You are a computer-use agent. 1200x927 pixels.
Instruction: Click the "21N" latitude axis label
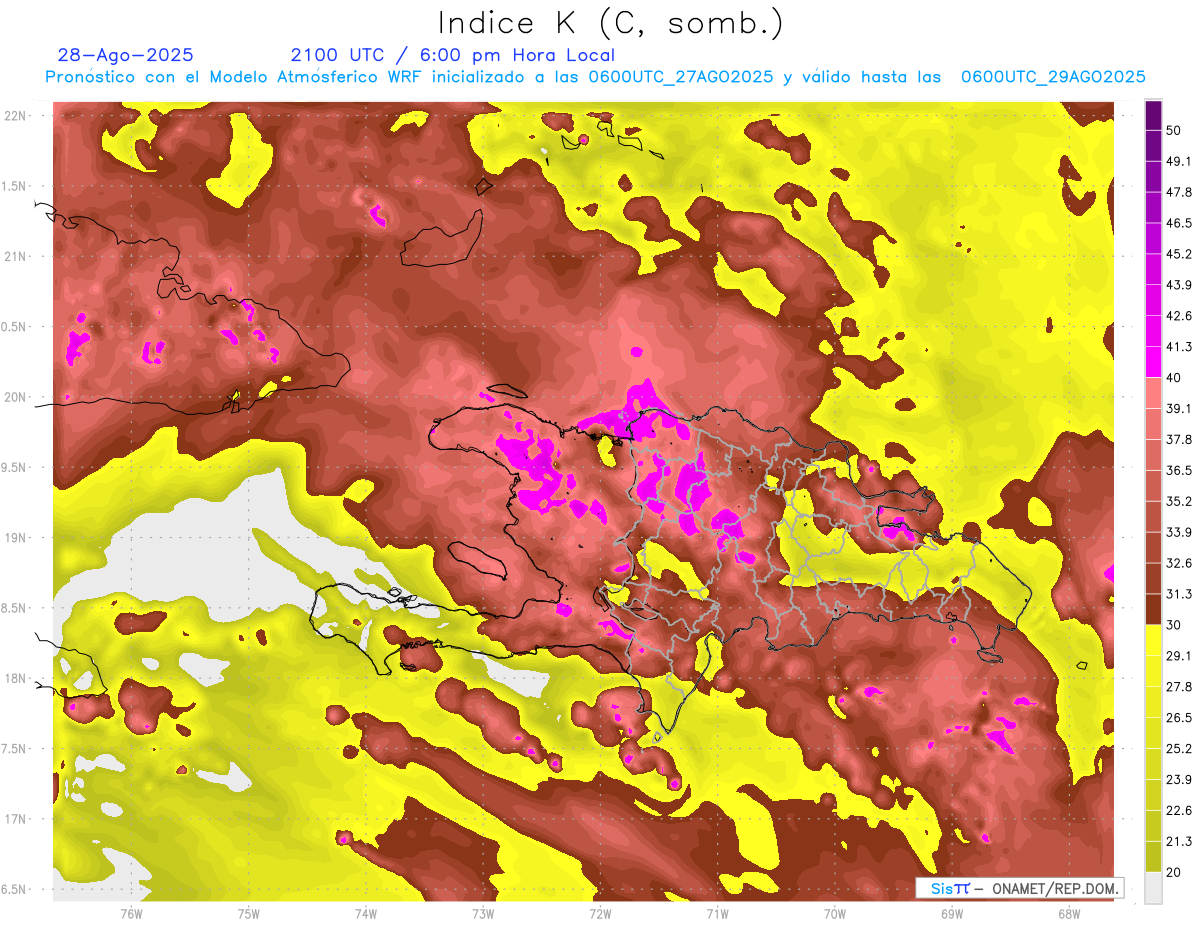click(x=16, y=256)
